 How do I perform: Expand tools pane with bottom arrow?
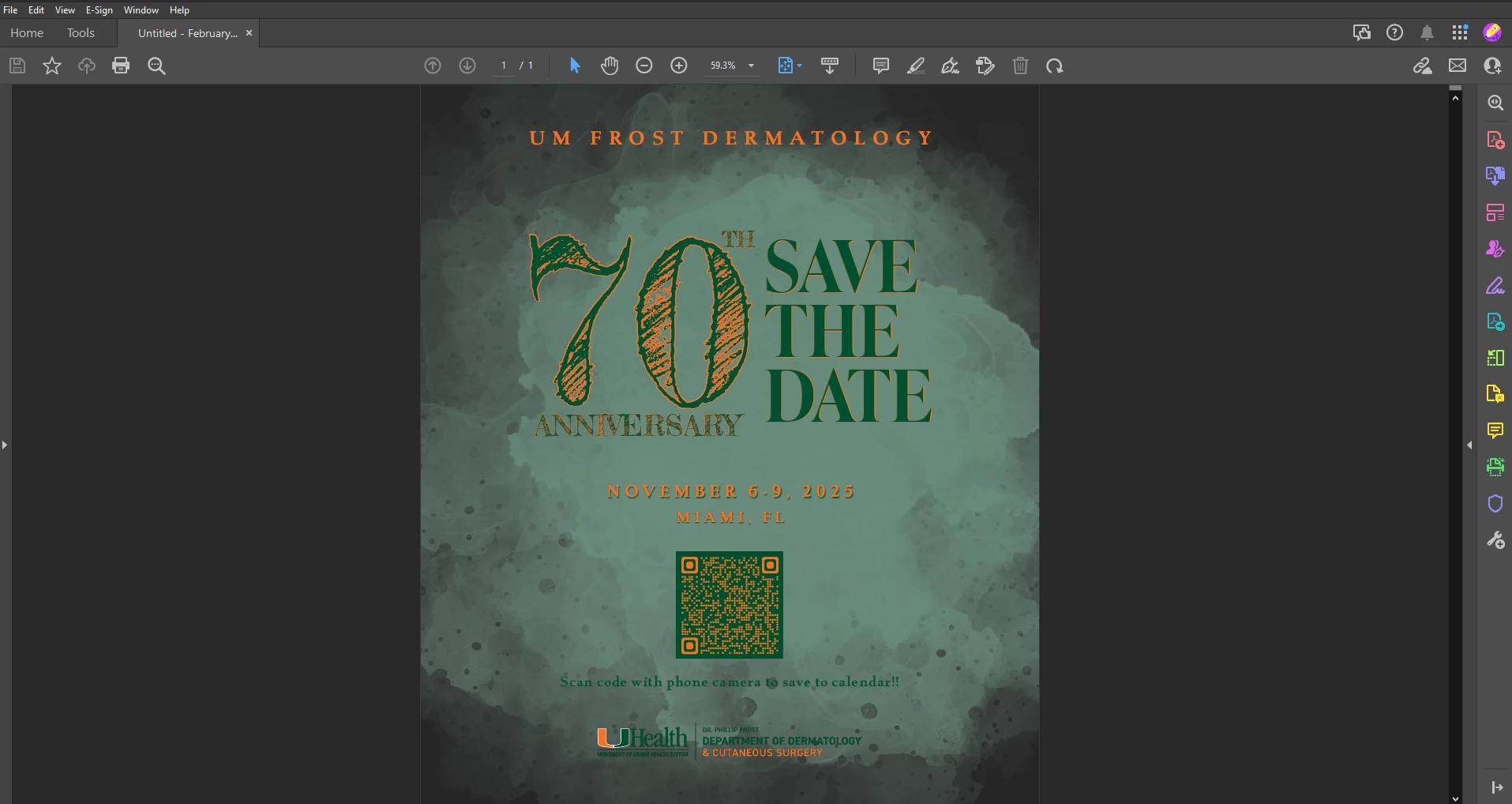coord(1497,787)
